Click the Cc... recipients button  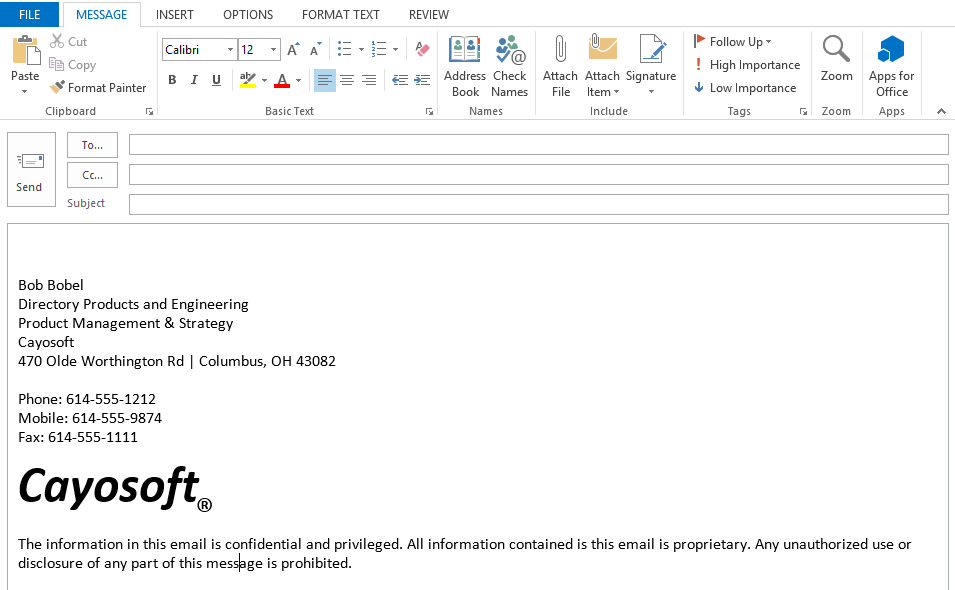point(92,175)
